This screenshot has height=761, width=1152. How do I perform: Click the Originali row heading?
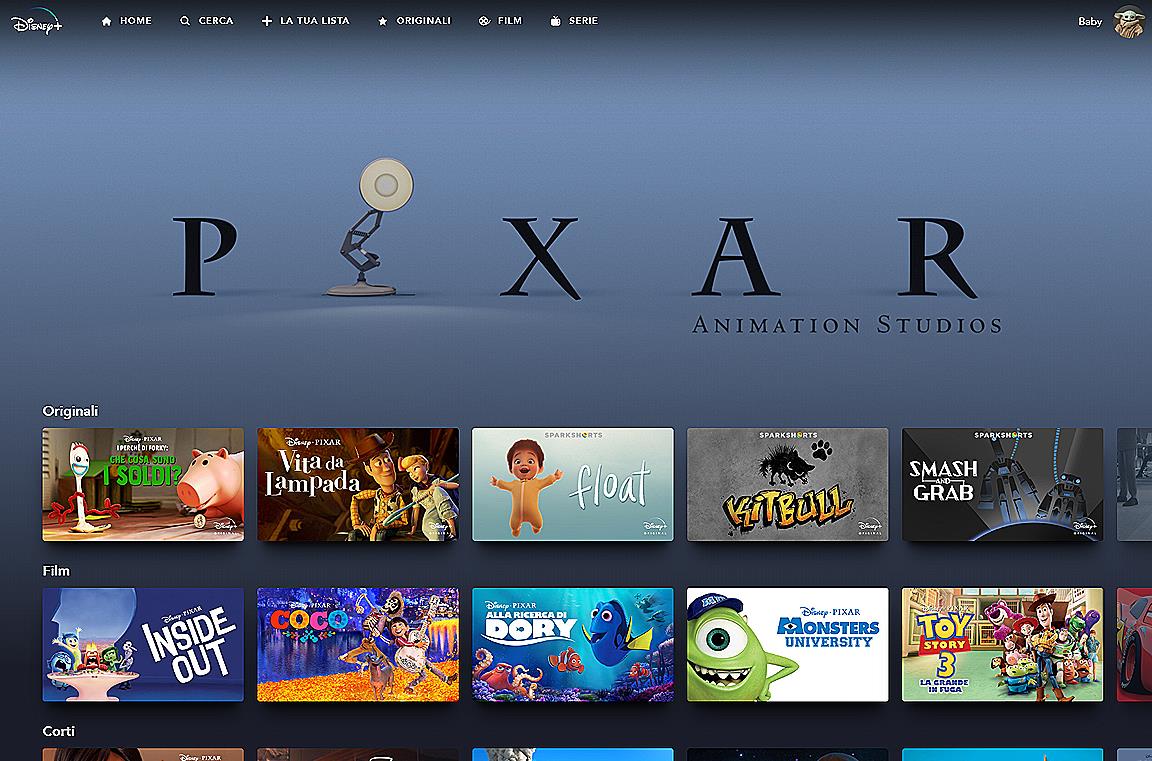[x=71, y=411]
